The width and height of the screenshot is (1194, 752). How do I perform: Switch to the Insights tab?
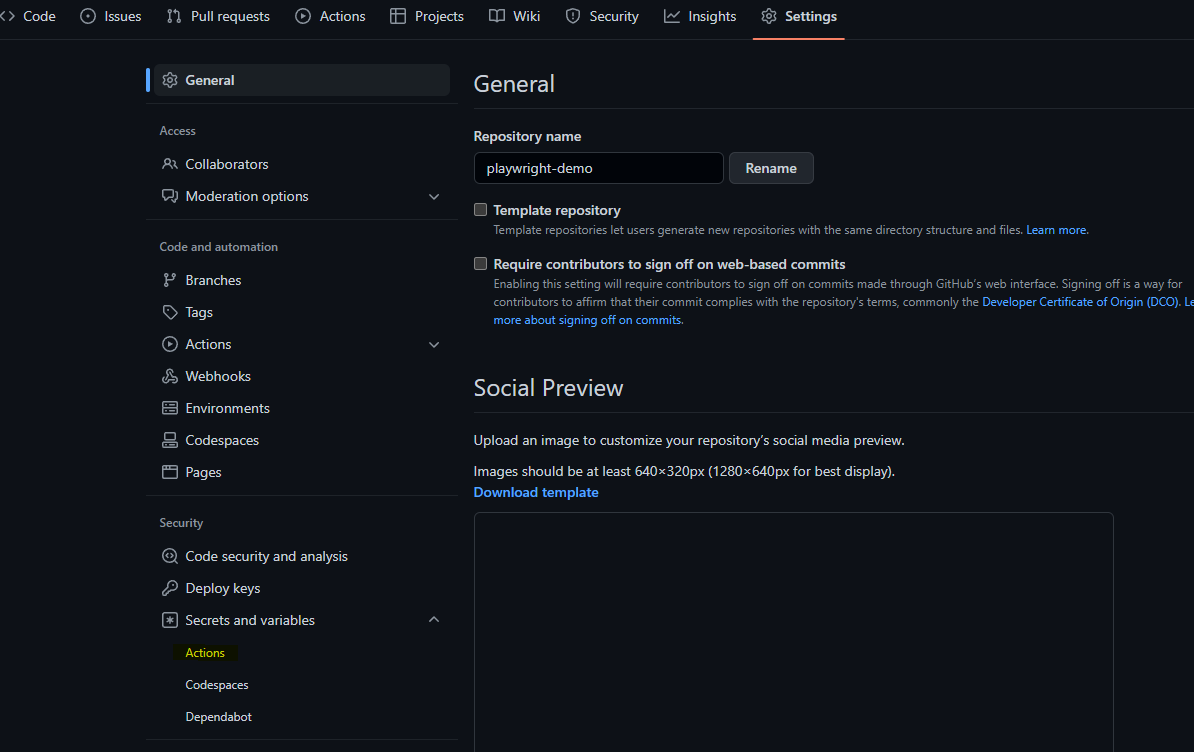coord(701,16)
